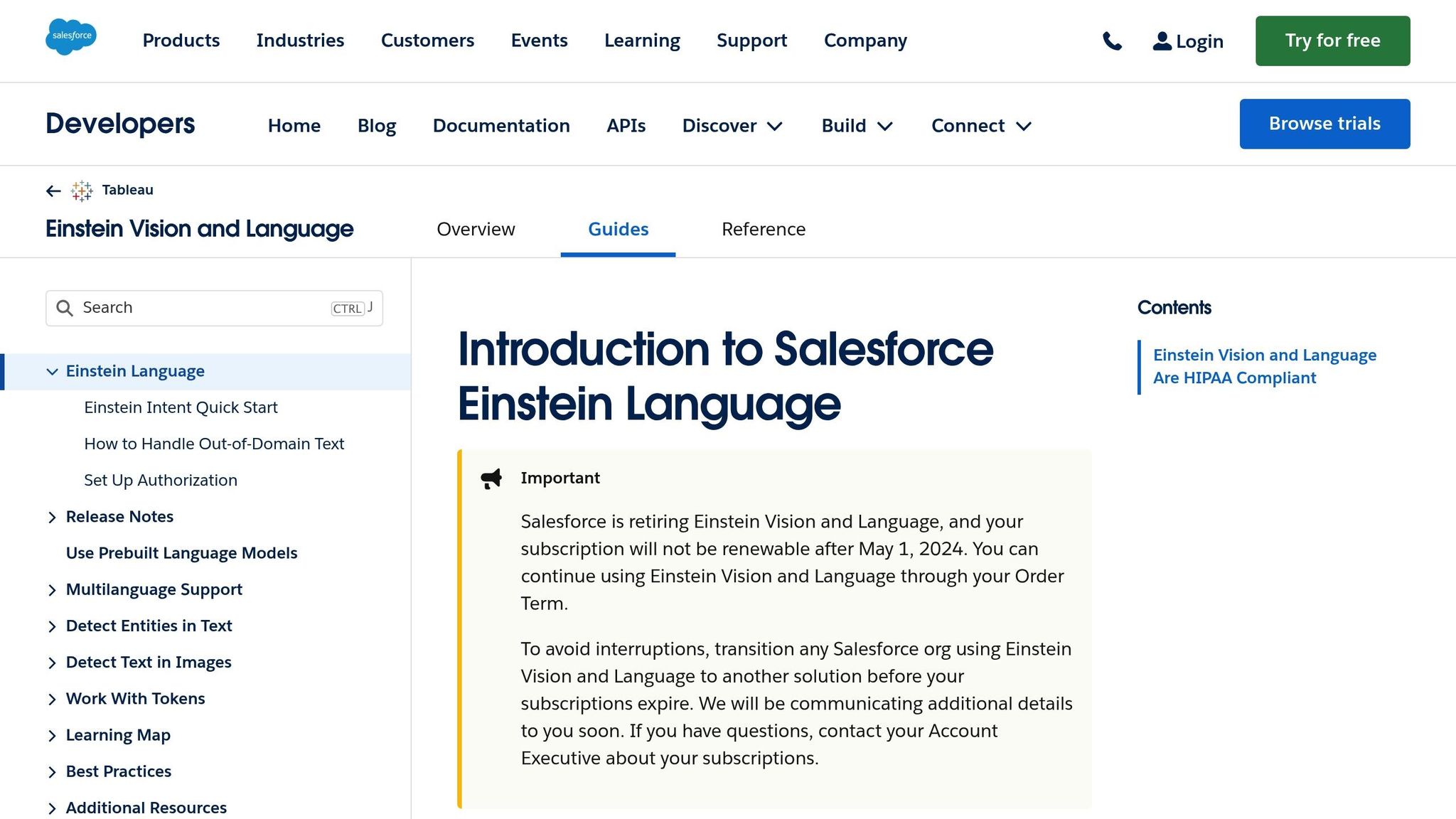Viewport: 1456px width, 819px height.
Task: Open the Learning menu
Action: pos(641,41)
